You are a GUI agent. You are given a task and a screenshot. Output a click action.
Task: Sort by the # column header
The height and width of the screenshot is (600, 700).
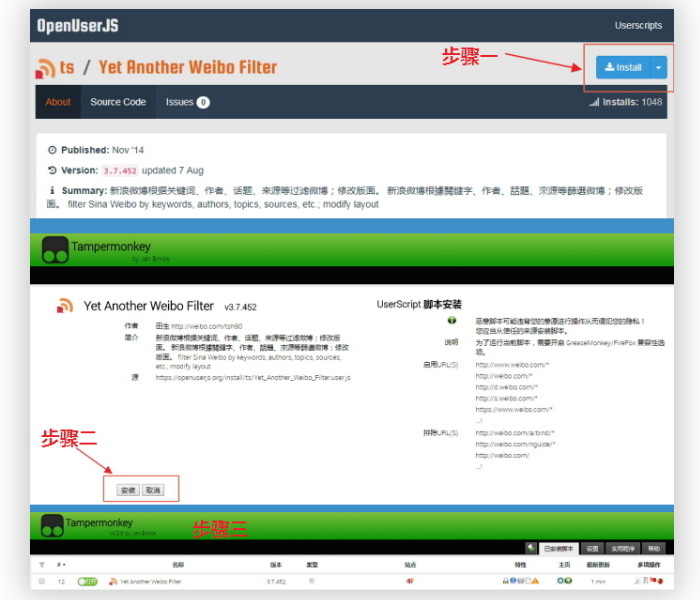(x=61, y=565)
